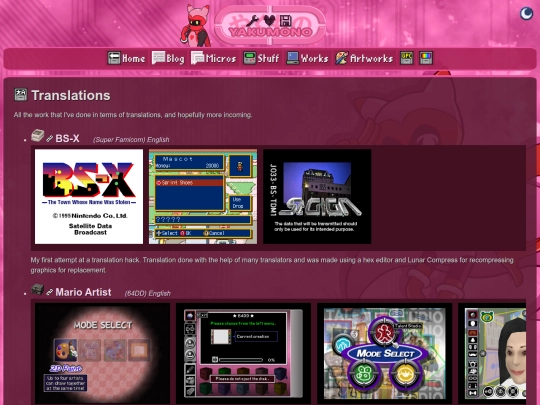Click the "(64DD) English" label
The height and width of the screenshot is (405, 540).
click(148, 293)
